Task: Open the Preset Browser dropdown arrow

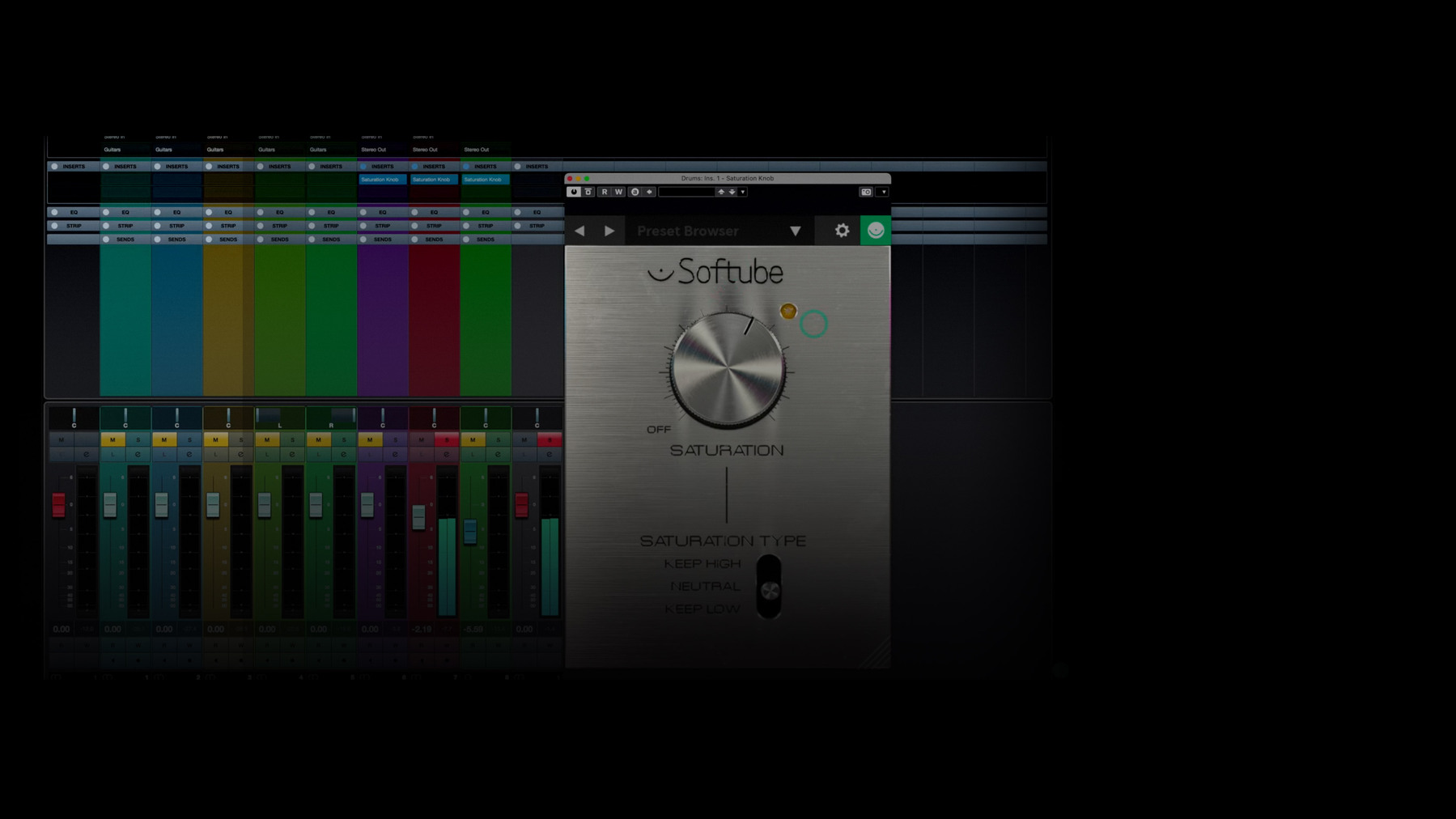Action: click(x=796, y=231)
